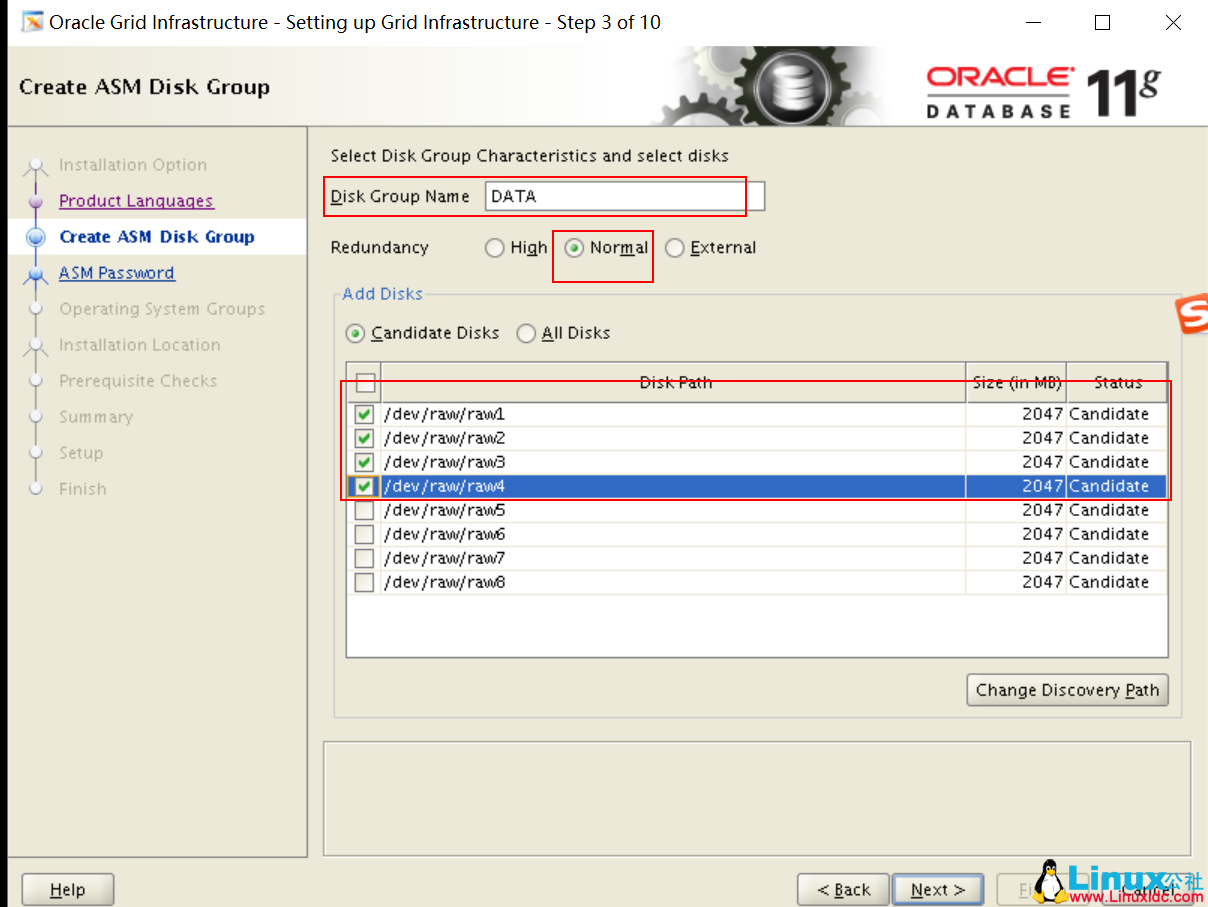Switch to All Disks view
Image resolution: width=1208 pixels, height=907 pixels.
(x=527, y=333)
